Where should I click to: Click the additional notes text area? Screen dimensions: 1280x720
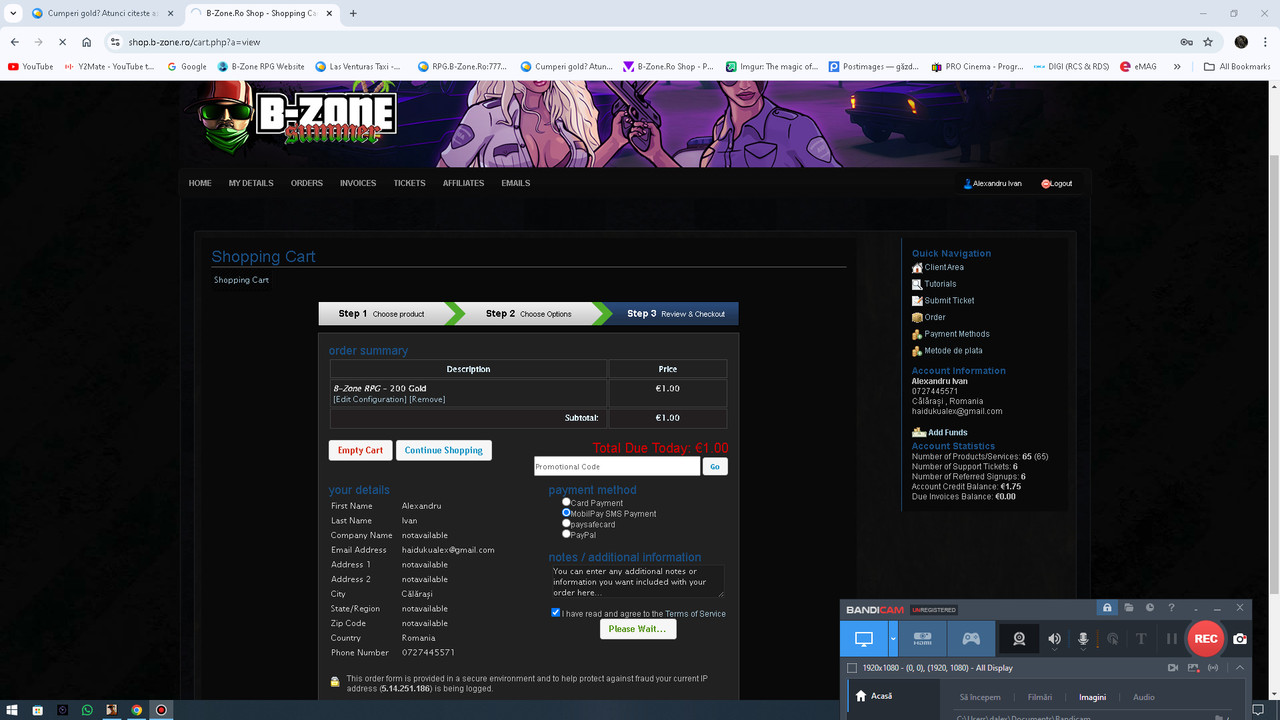[638, 581]
